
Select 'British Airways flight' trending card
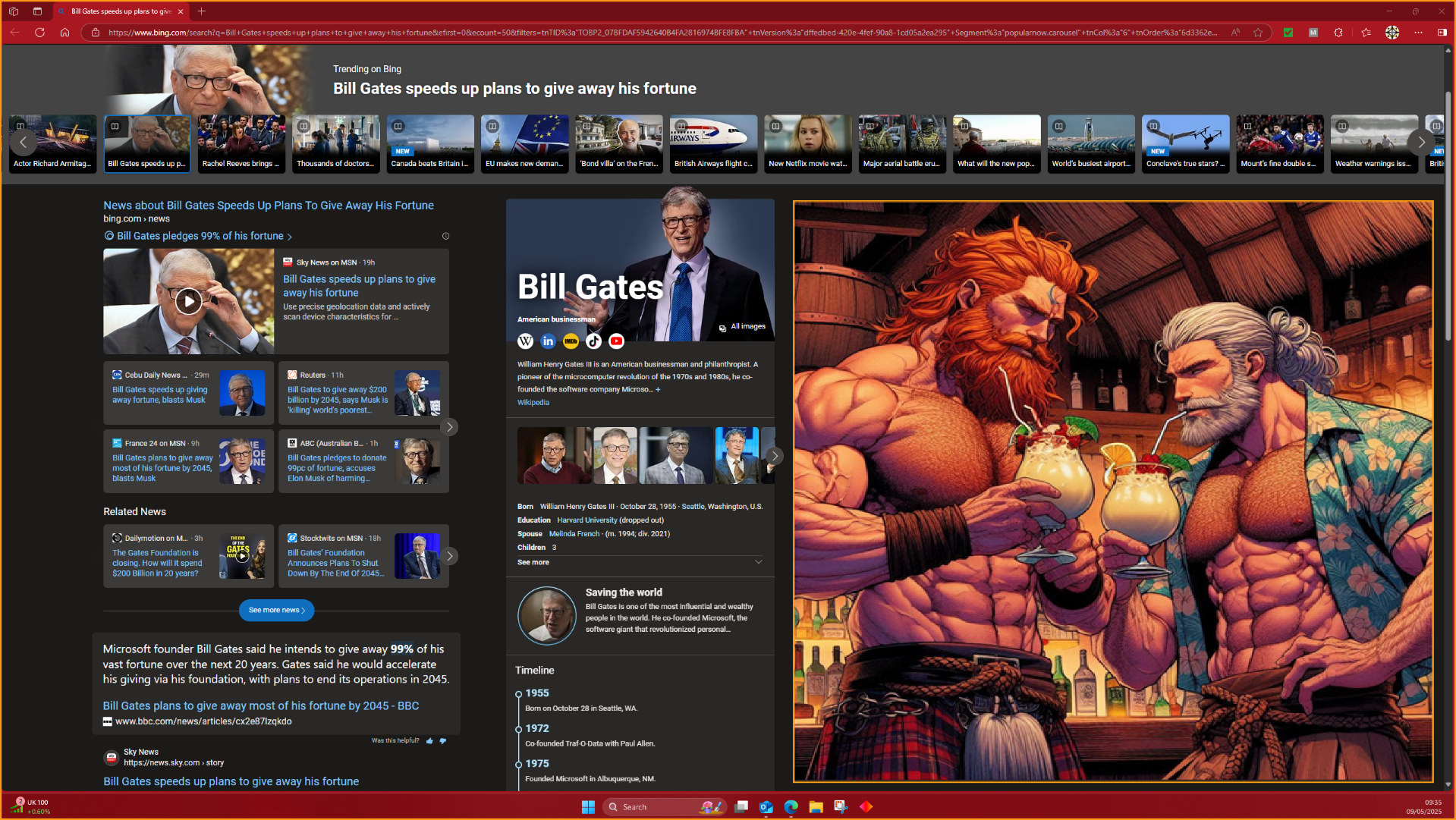713,143
